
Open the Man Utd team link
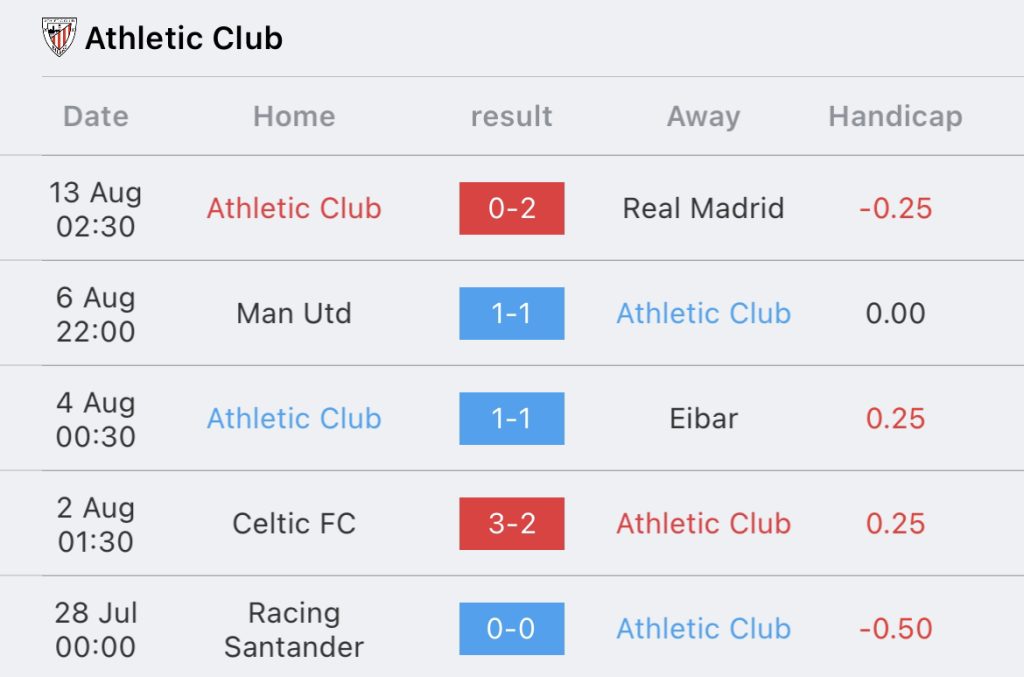[x=294, y=314]
